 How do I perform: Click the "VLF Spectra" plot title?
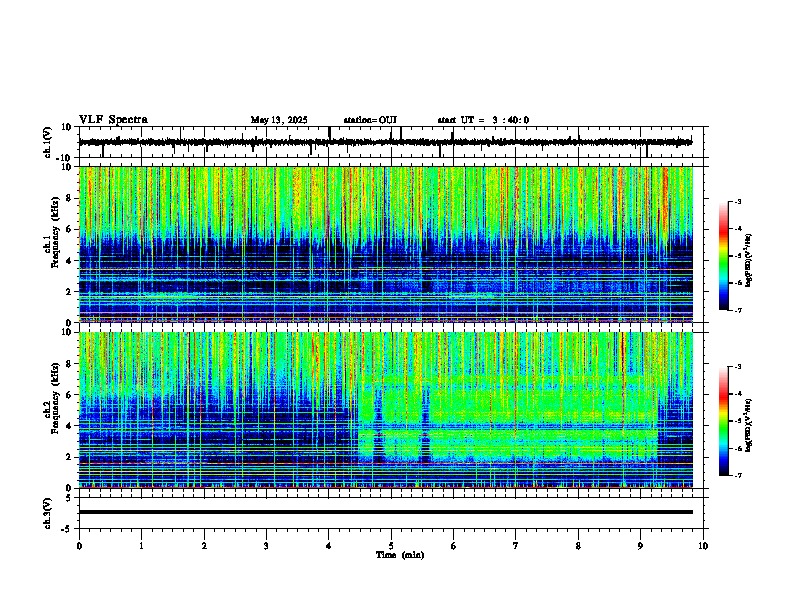point(113,120)
